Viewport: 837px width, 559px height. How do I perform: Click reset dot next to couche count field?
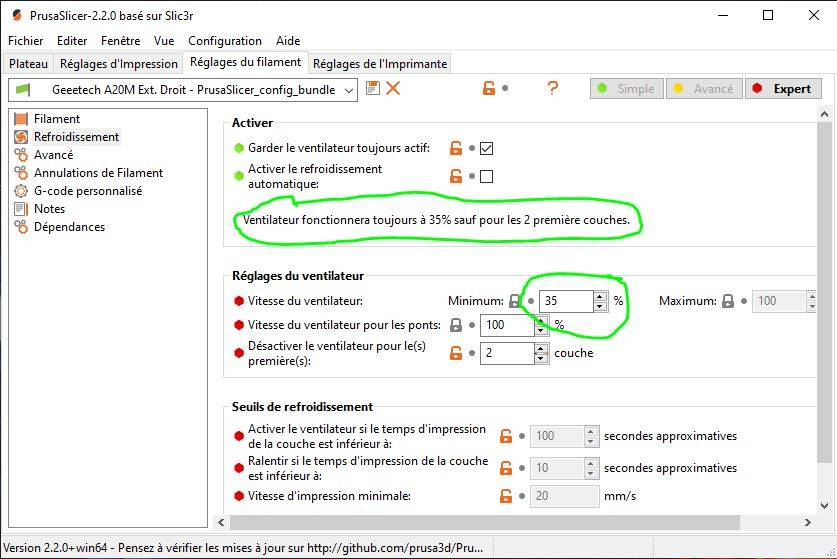click(472, 352)
